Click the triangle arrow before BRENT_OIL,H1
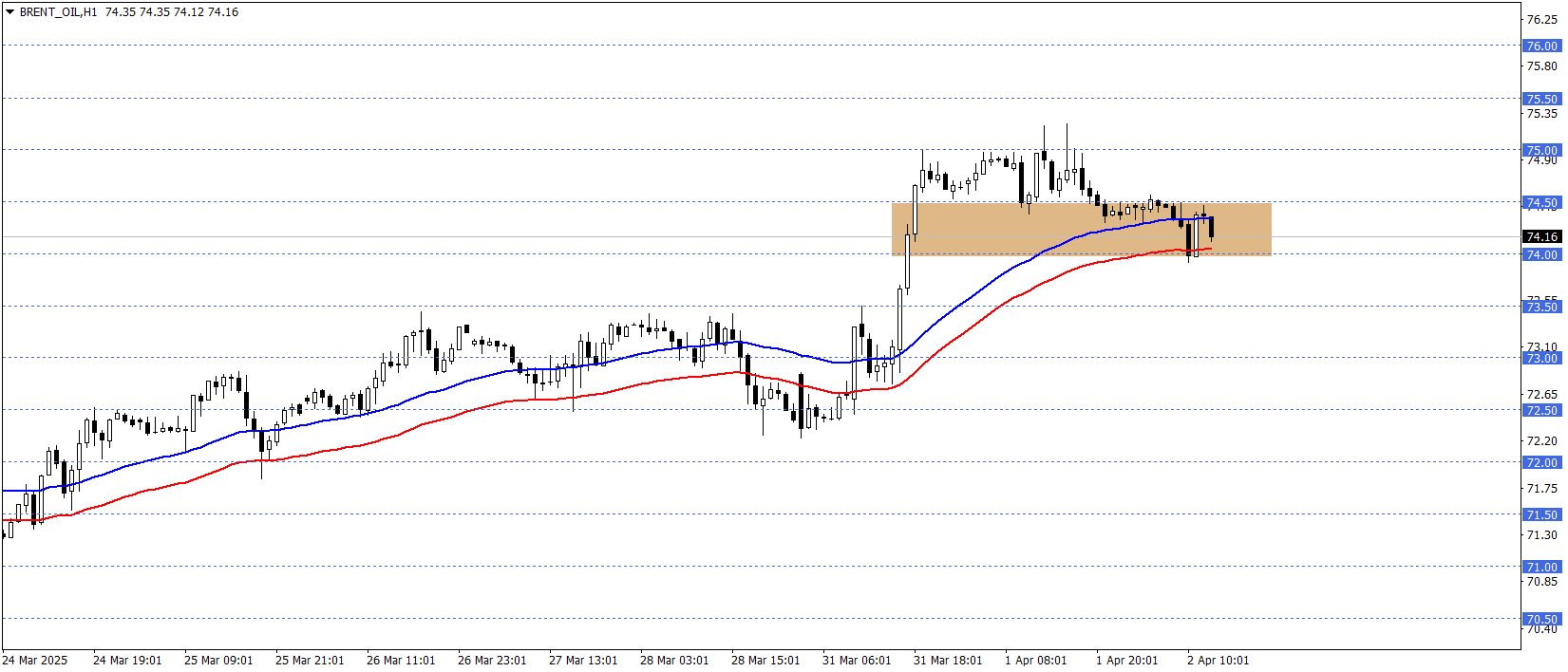Image resolution: width=1568 pixels, height=672 pixels. [x=9, y=12]
